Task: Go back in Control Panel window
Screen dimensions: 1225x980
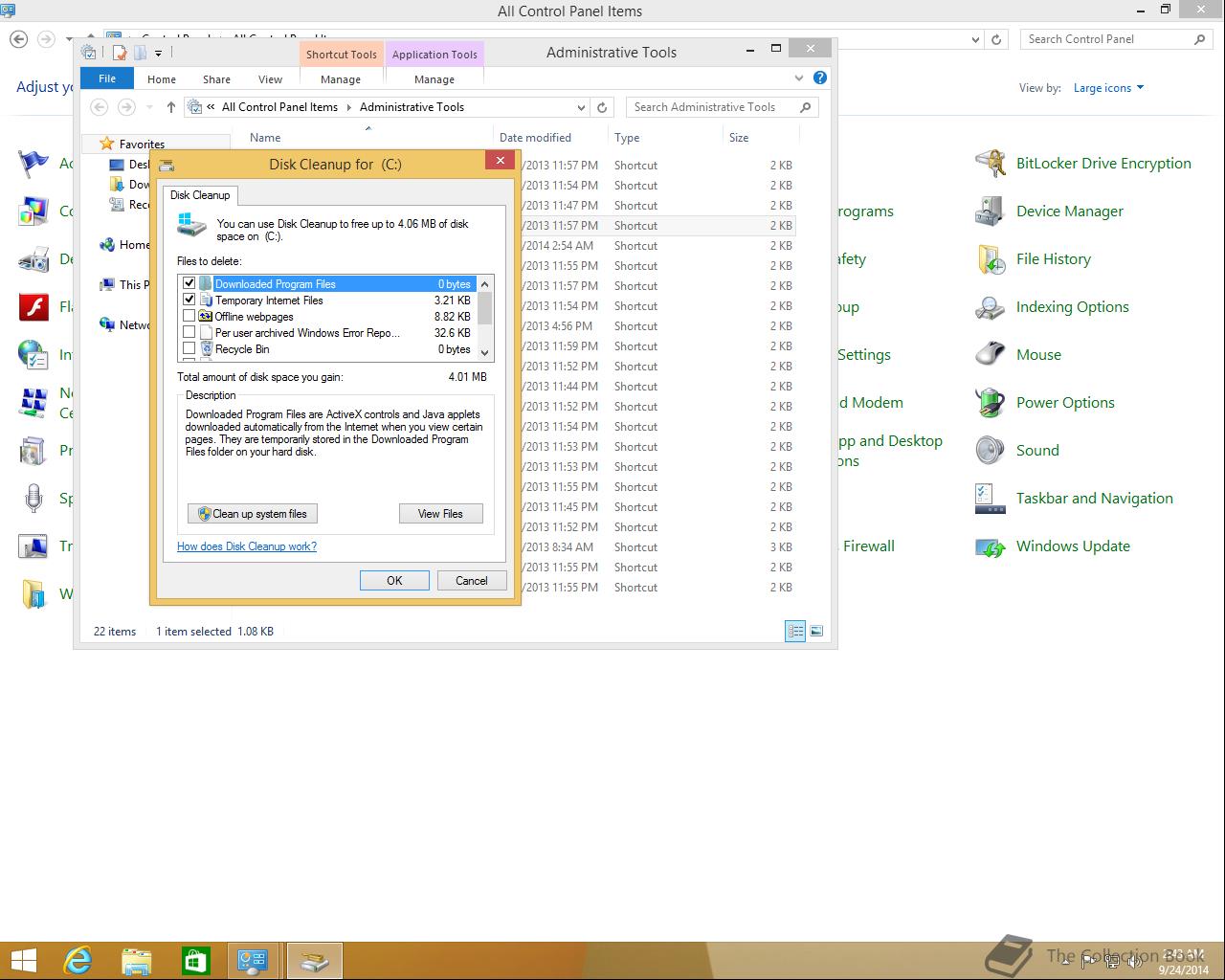Action: pos(19,39)
